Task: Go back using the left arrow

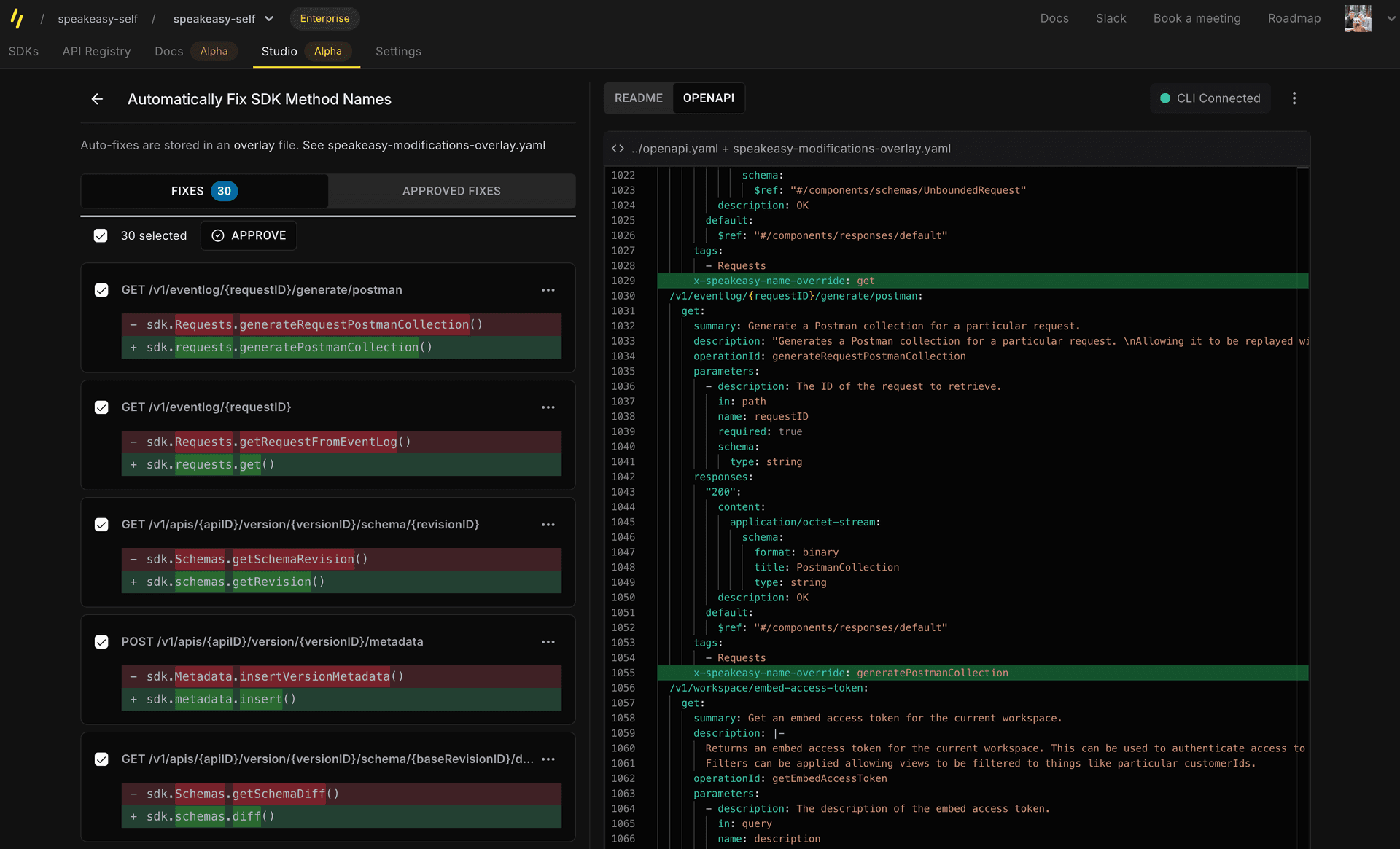Action: (97, 99)
